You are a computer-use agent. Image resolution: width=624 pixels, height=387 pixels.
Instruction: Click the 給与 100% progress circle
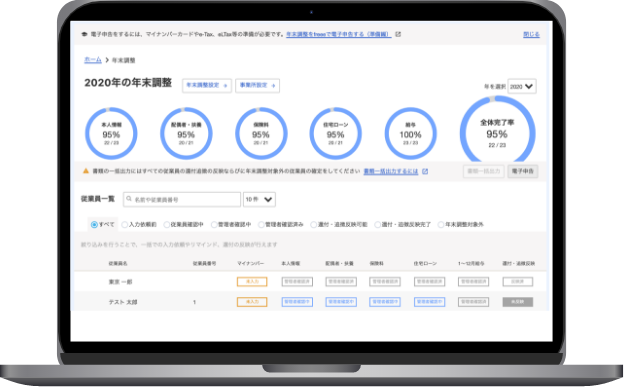(x=410, y=133)
